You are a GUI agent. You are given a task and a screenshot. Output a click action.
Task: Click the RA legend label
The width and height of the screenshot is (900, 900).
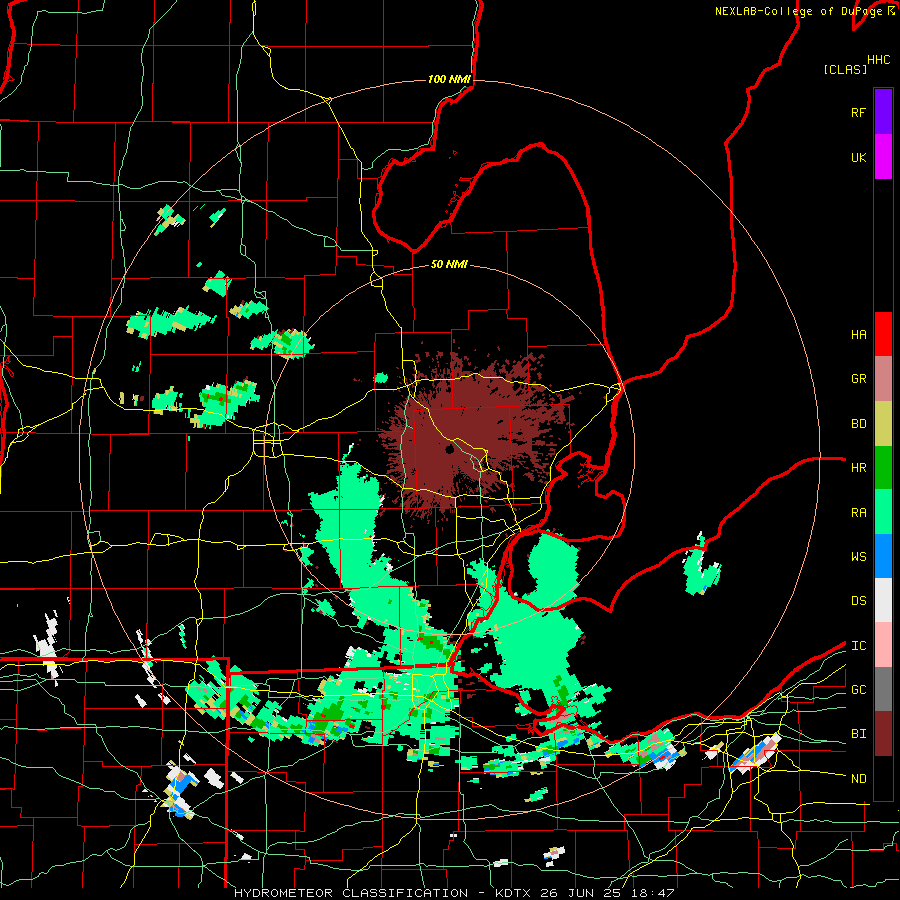pos(858,512)
